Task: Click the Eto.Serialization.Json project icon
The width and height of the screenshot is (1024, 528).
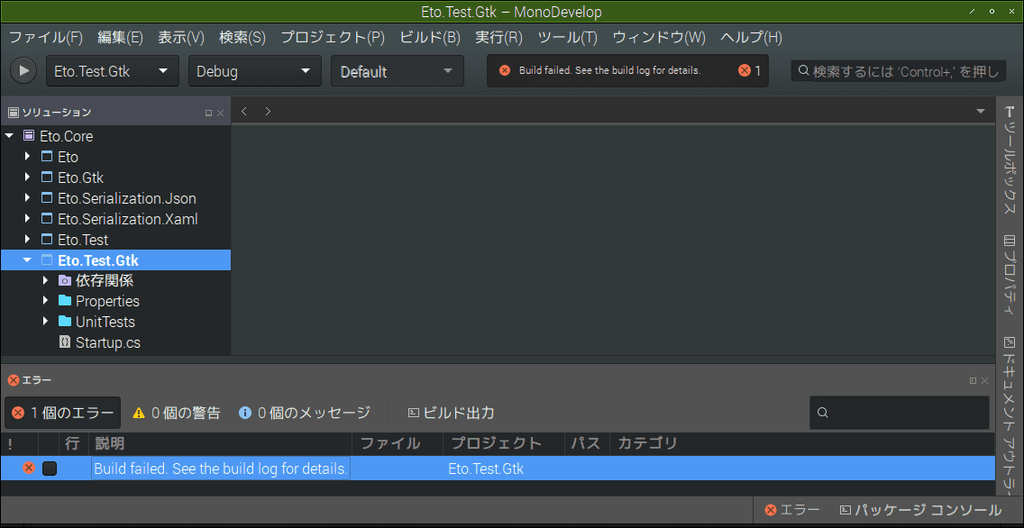Action: [46, 198]
